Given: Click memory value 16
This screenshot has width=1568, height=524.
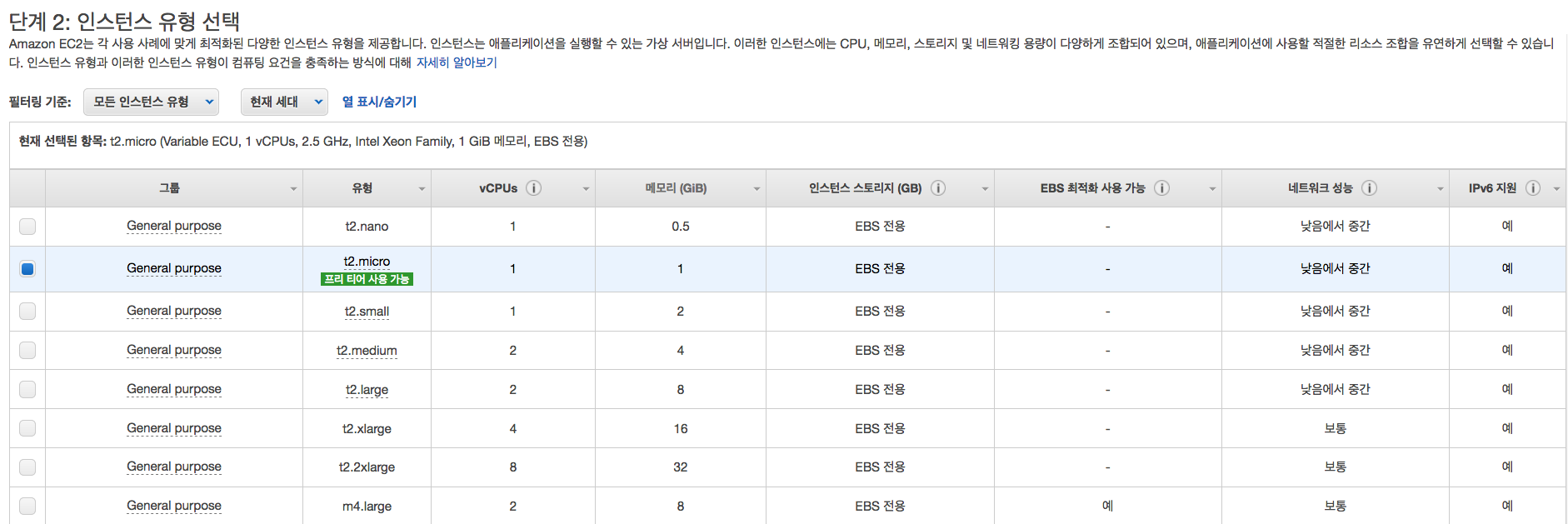Looking at the screenshot, I should point(681,429).
